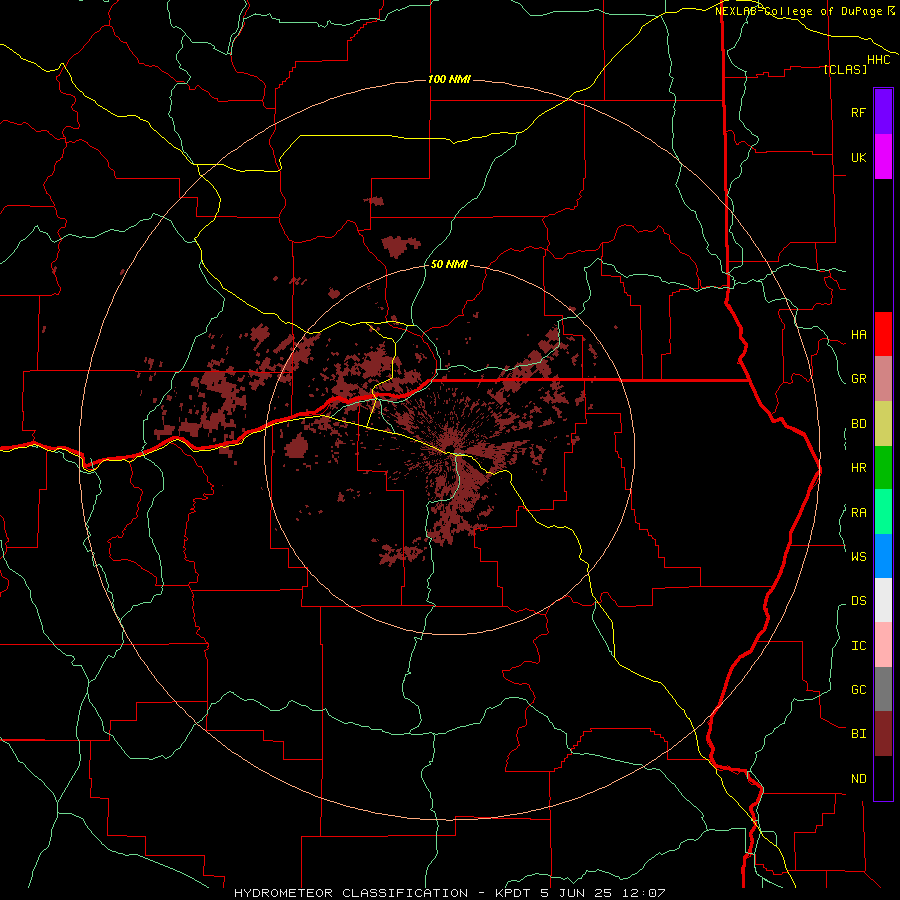Click the 100 NMI range ring label
Image resolution: width=900 pixels, height=900 pixels.
449,79
